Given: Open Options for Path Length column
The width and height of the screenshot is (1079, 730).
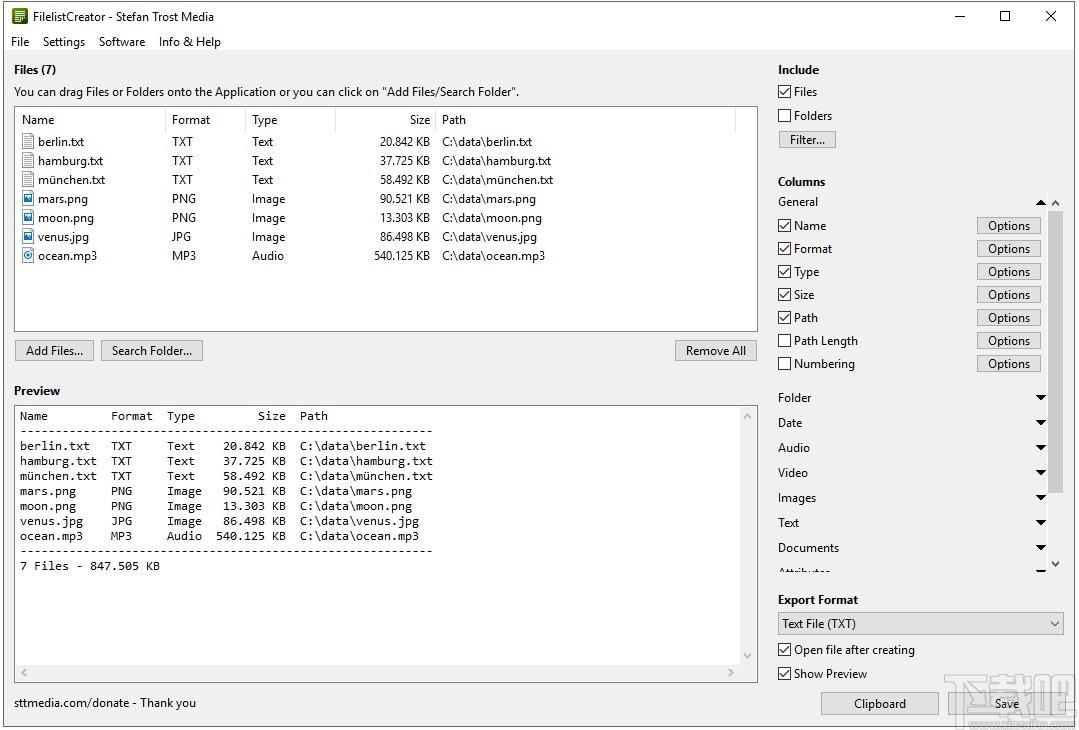Looking at the screenshot, I should 1009,341.
